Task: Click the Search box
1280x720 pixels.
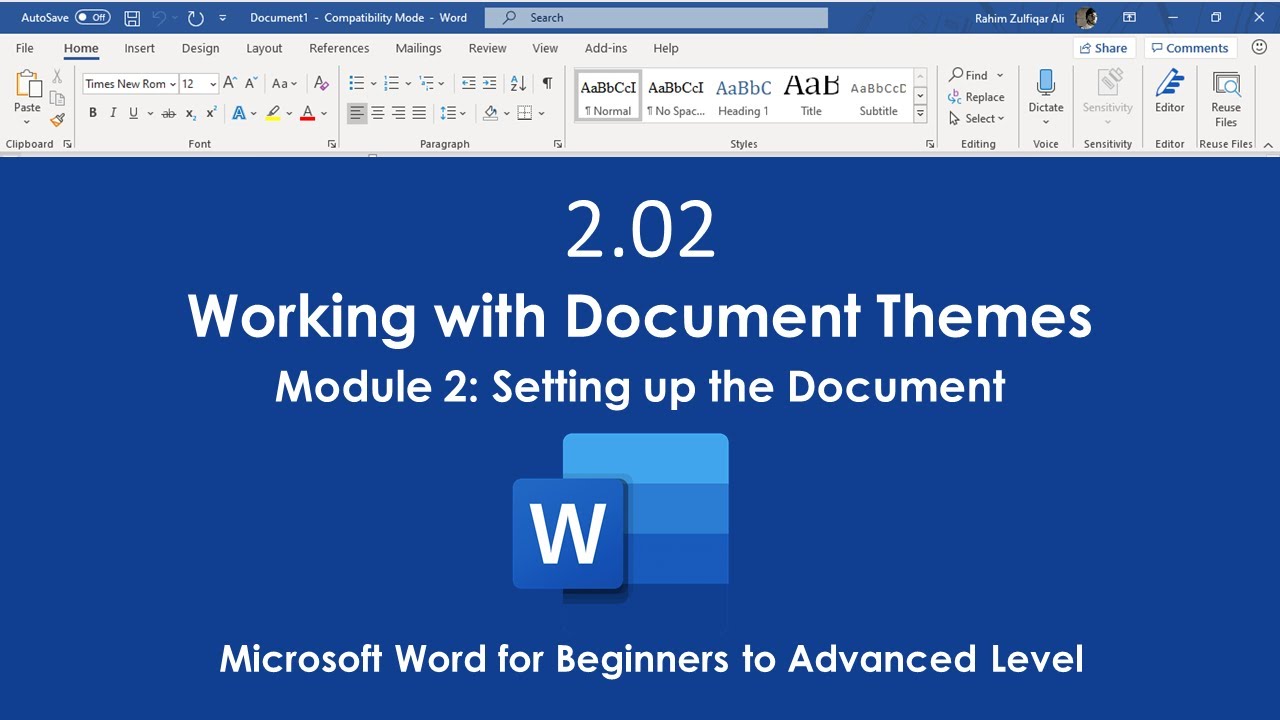Action: (x=656, y=17)
